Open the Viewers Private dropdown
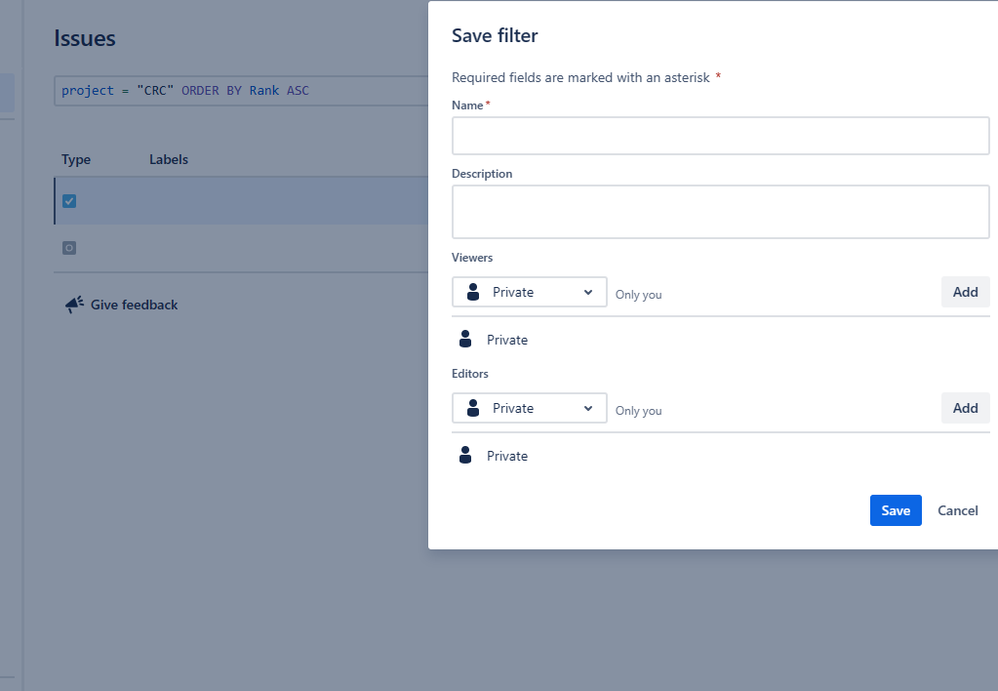Image resolution: width=998 pixels, height=691 pixels. [530, 292]
